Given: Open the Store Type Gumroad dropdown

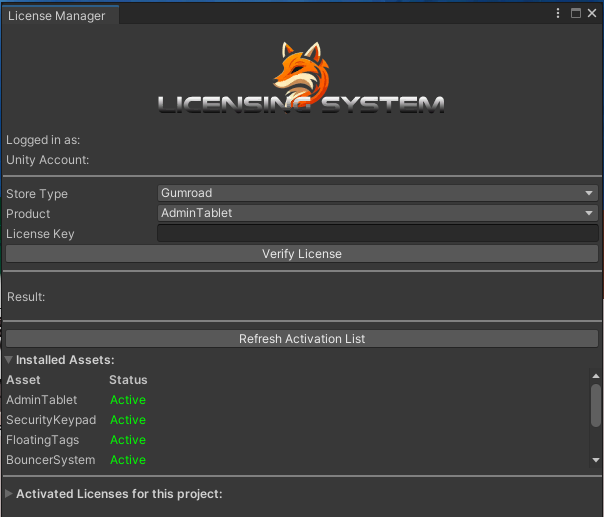Looking at the screenshot, I should tap(378, 193).
